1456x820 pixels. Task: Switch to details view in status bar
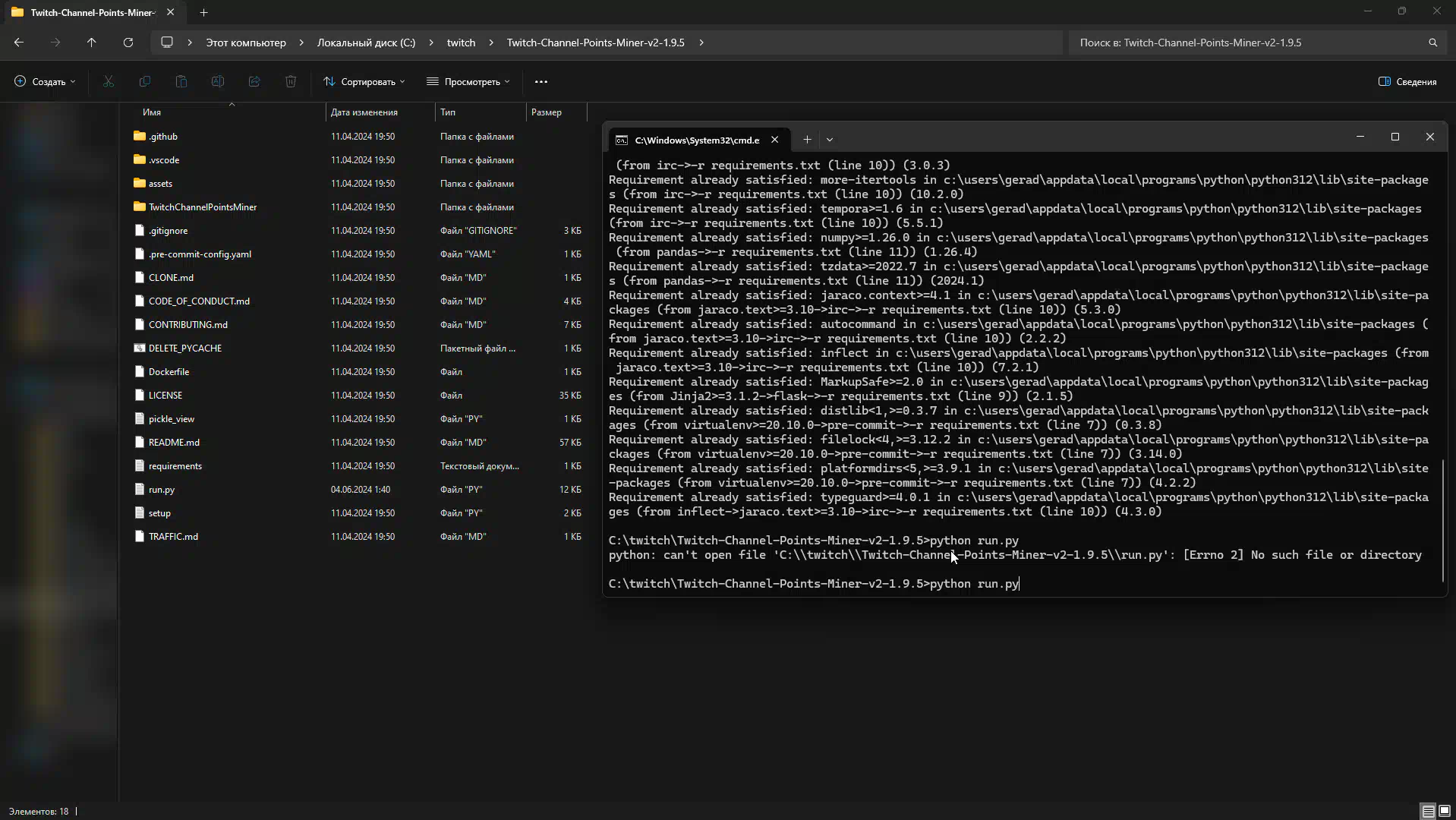pyautogui.click(x=1428, y=811)
